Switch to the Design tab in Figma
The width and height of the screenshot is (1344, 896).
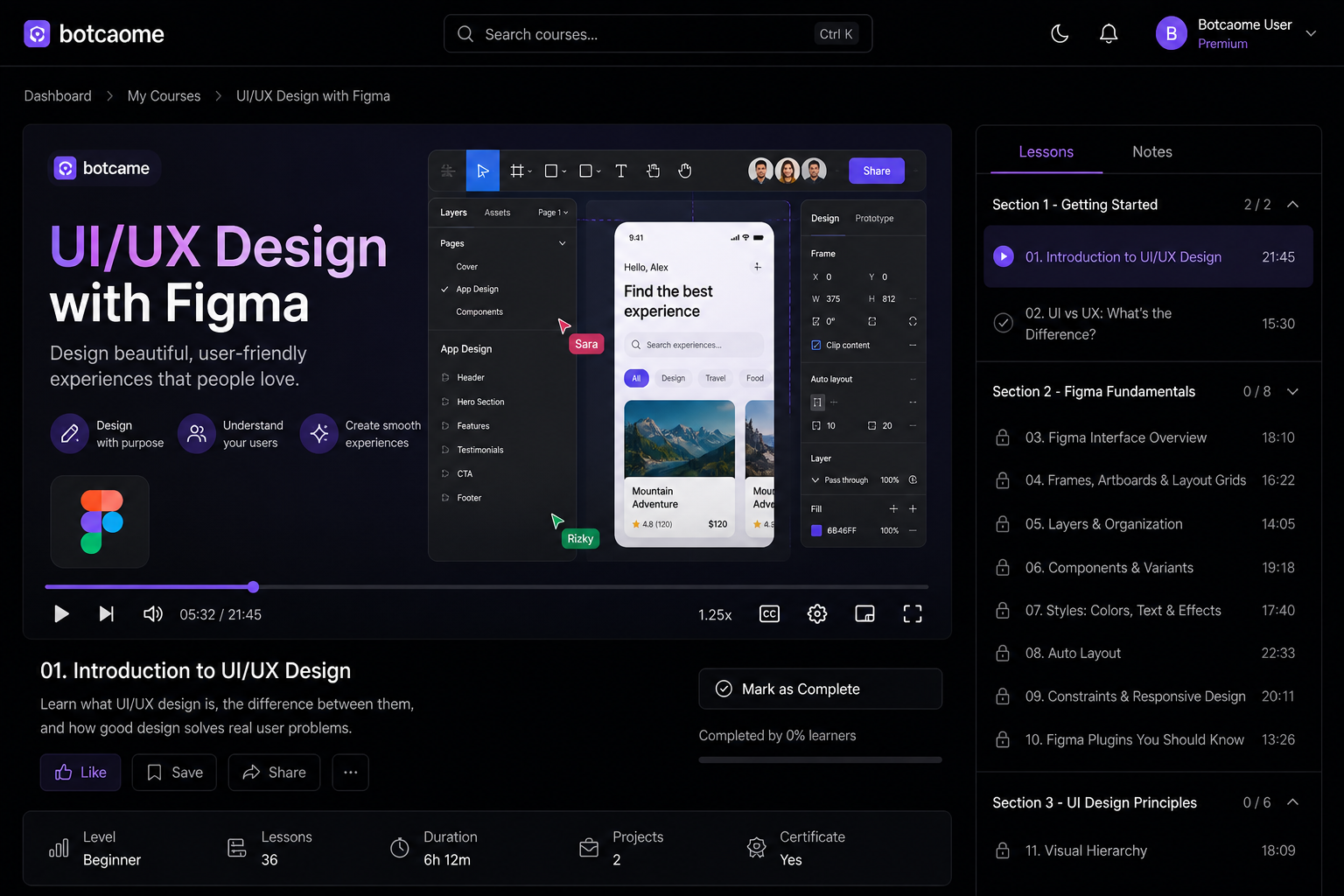coord(825,219)
